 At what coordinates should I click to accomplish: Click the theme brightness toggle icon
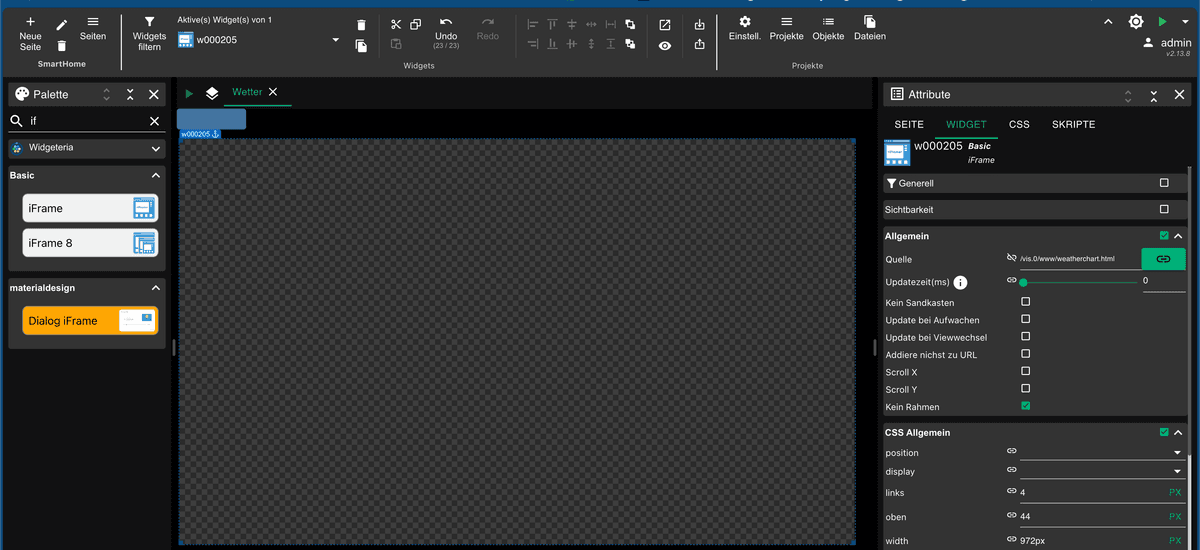tap(1136, 22)
